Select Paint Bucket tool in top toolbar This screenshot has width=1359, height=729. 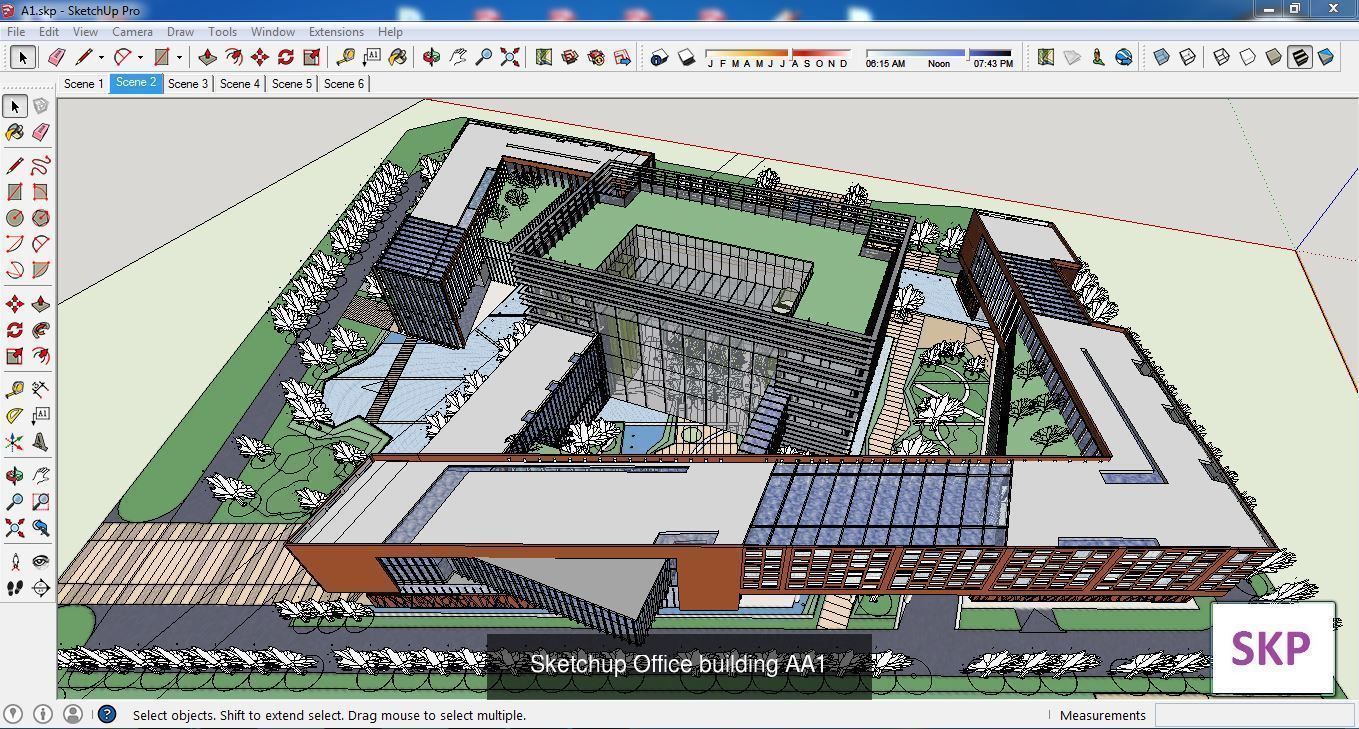(398, 57)
